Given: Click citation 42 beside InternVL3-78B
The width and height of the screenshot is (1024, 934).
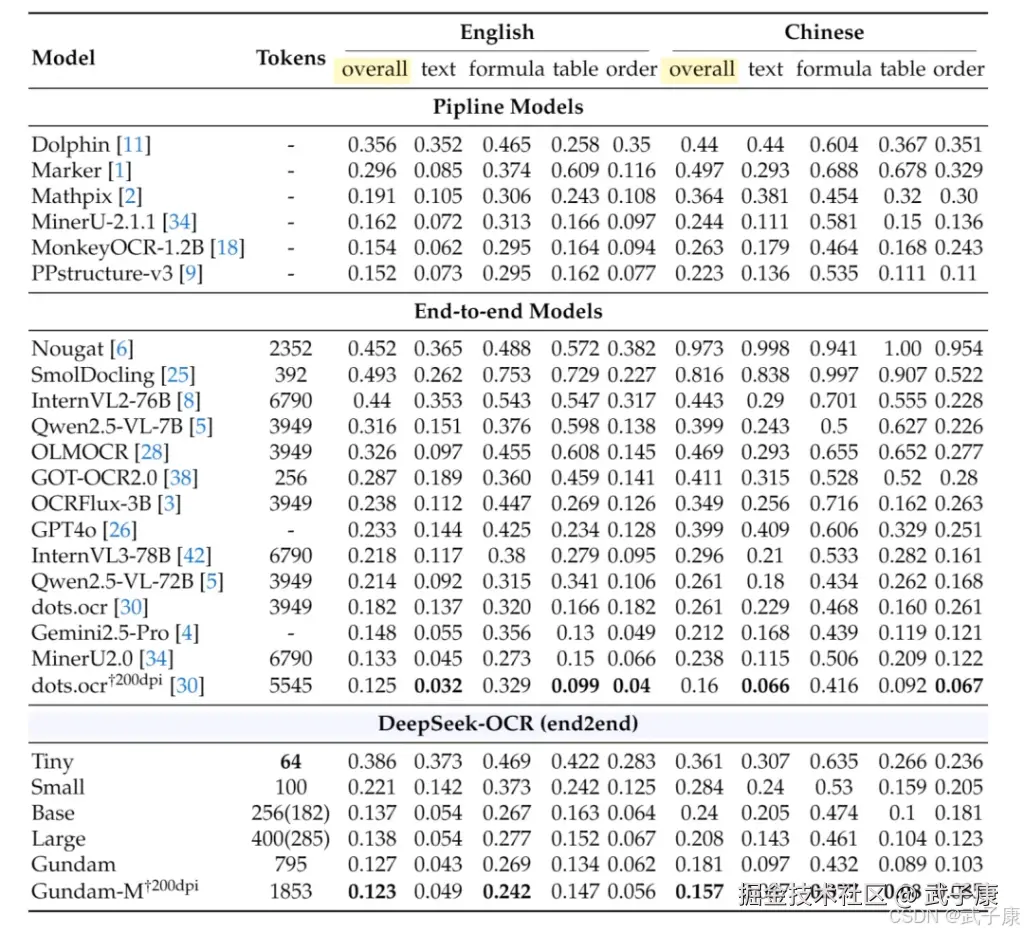Looking at the screenshot, I should (194, 556).
